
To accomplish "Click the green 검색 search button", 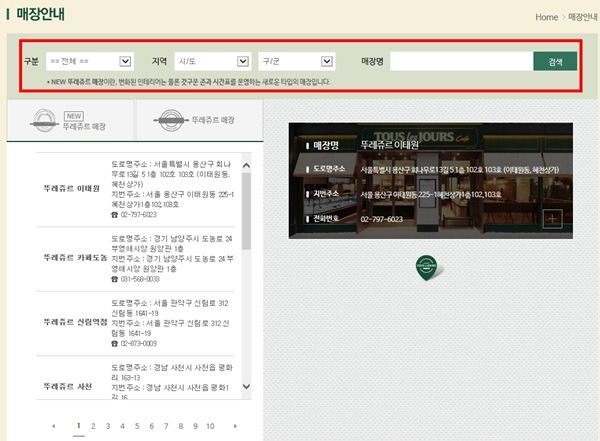I will pos(555,62).
